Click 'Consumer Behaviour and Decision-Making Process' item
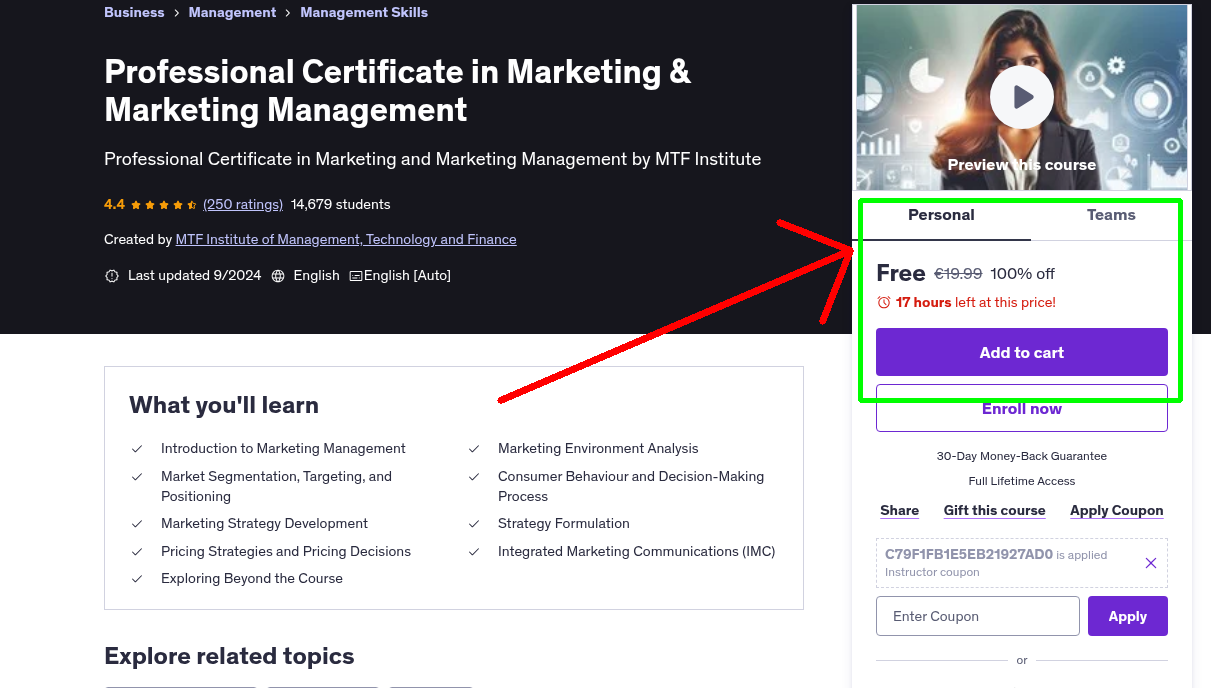 tap(631, 486)
